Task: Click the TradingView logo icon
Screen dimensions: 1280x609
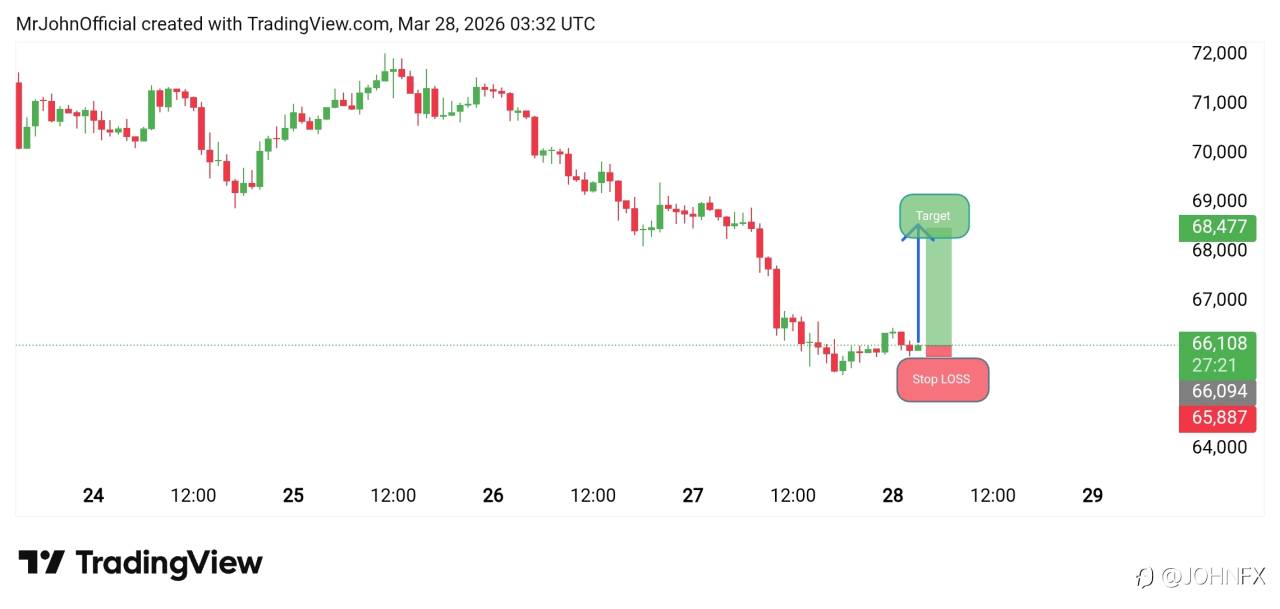Action: pyautogui.click(x=42, y=563)
